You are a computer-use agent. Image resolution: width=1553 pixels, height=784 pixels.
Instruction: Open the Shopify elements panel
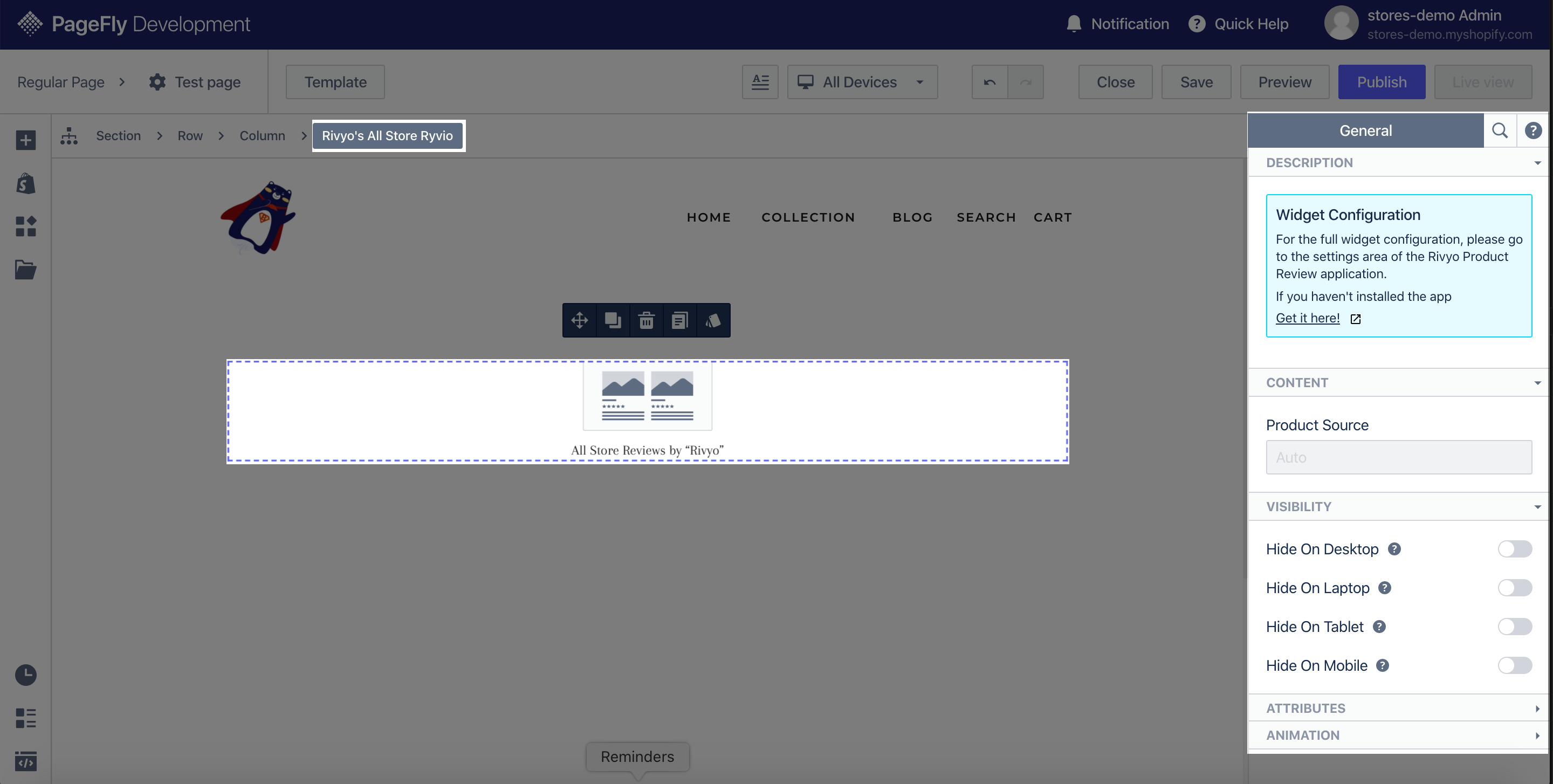click(x=25, y=183)
